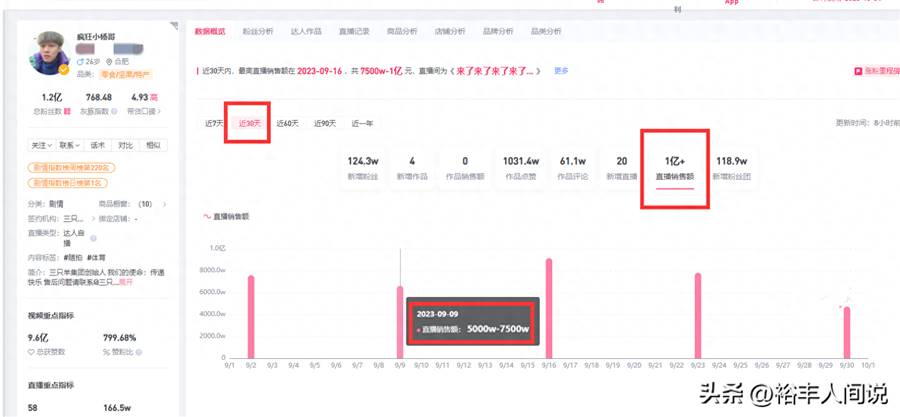Click the 9/2 sales bar in the chart
Screen dimensions: 900x417
(x=251, y=317)
